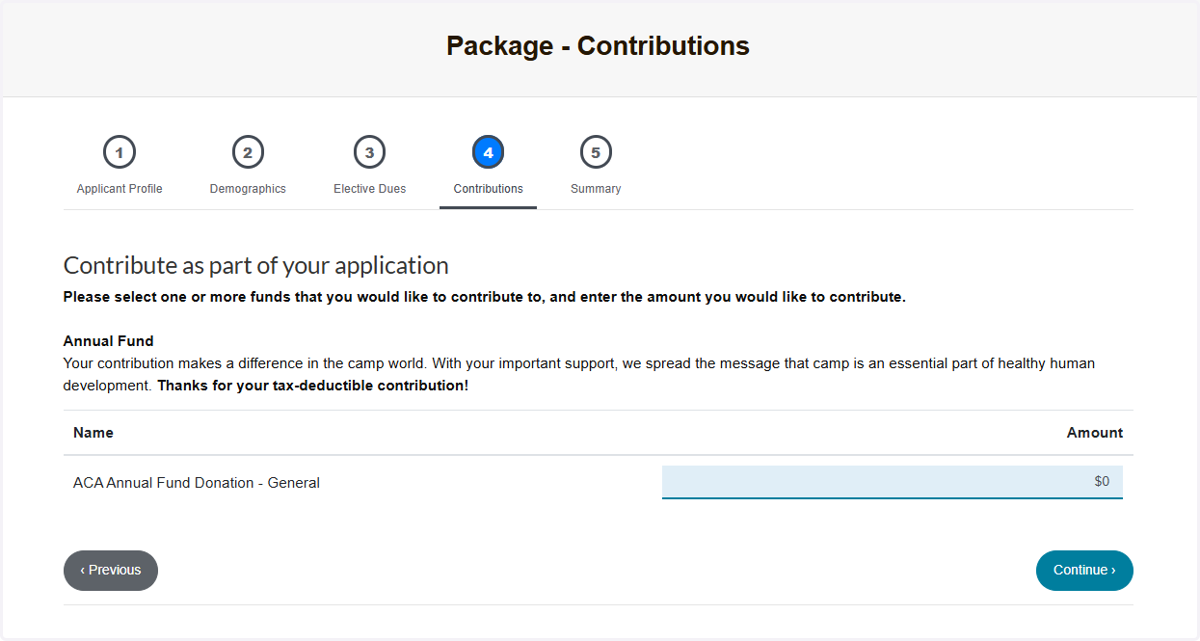This screenshot has width=1200, height=641.
Task: Click the Annual Fund section heading
Action: [108, 341]
